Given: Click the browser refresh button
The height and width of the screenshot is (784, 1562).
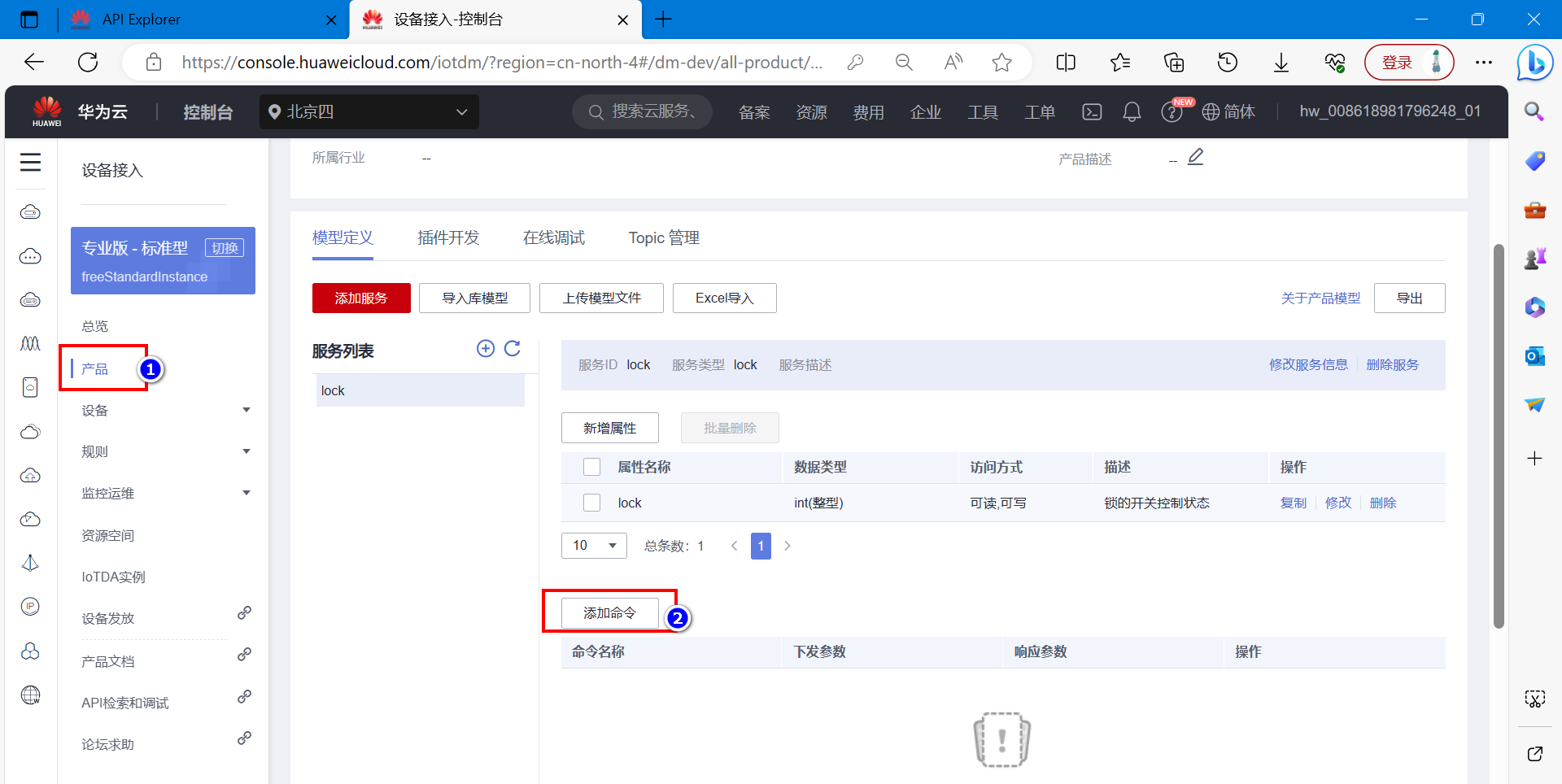Looking at the screenshot, I should [x=88, y=62].
